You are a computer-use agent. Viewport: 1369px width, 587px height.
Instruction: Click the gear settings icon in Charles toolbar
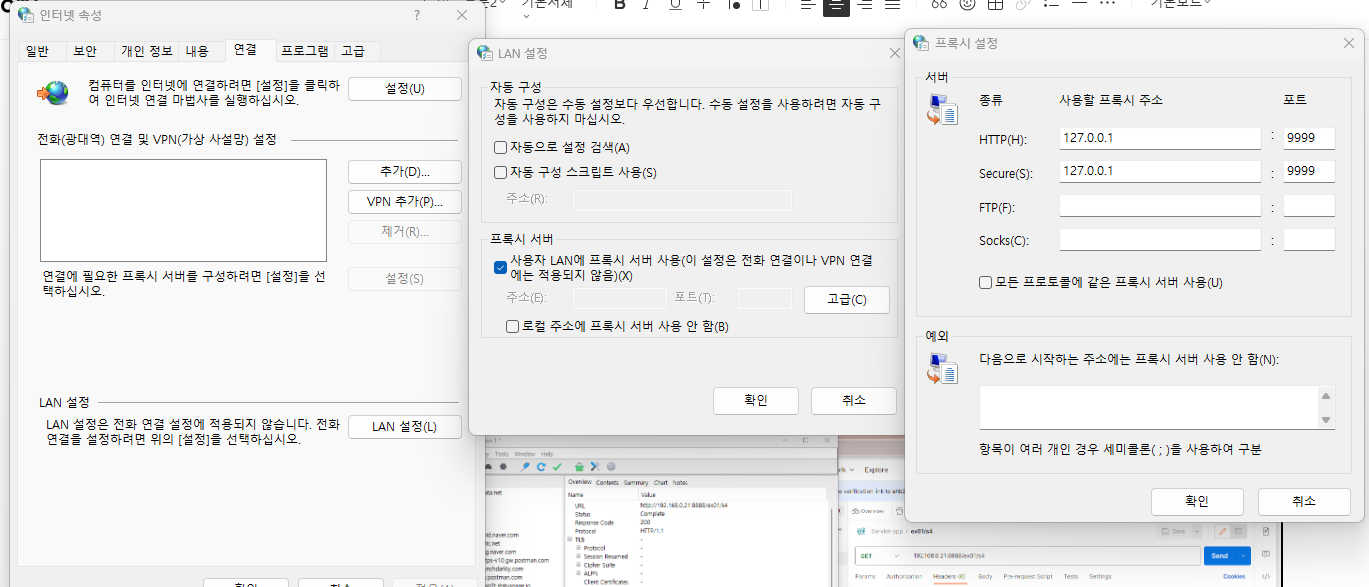(x=611, y=467)
